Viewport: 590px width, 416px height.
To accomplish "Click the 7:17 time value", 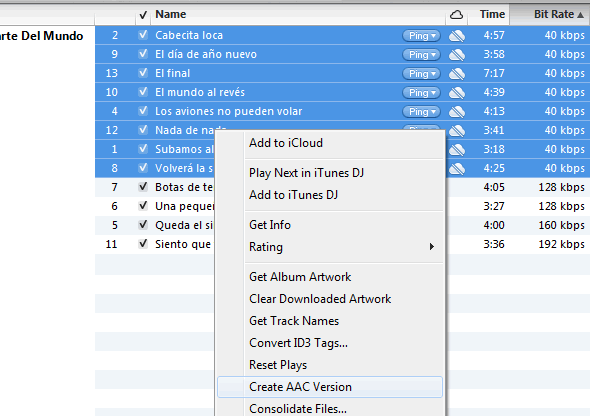I will click(494, 73).
